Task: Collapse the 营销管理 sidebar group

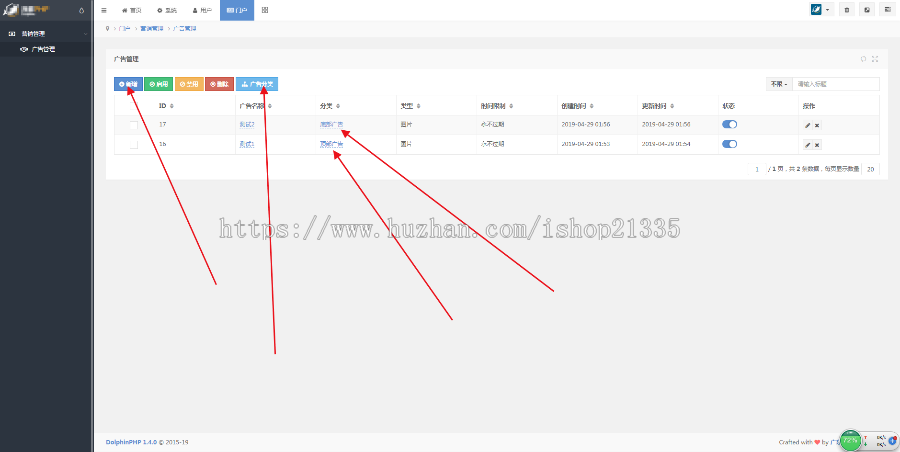Action: point(46,34)
